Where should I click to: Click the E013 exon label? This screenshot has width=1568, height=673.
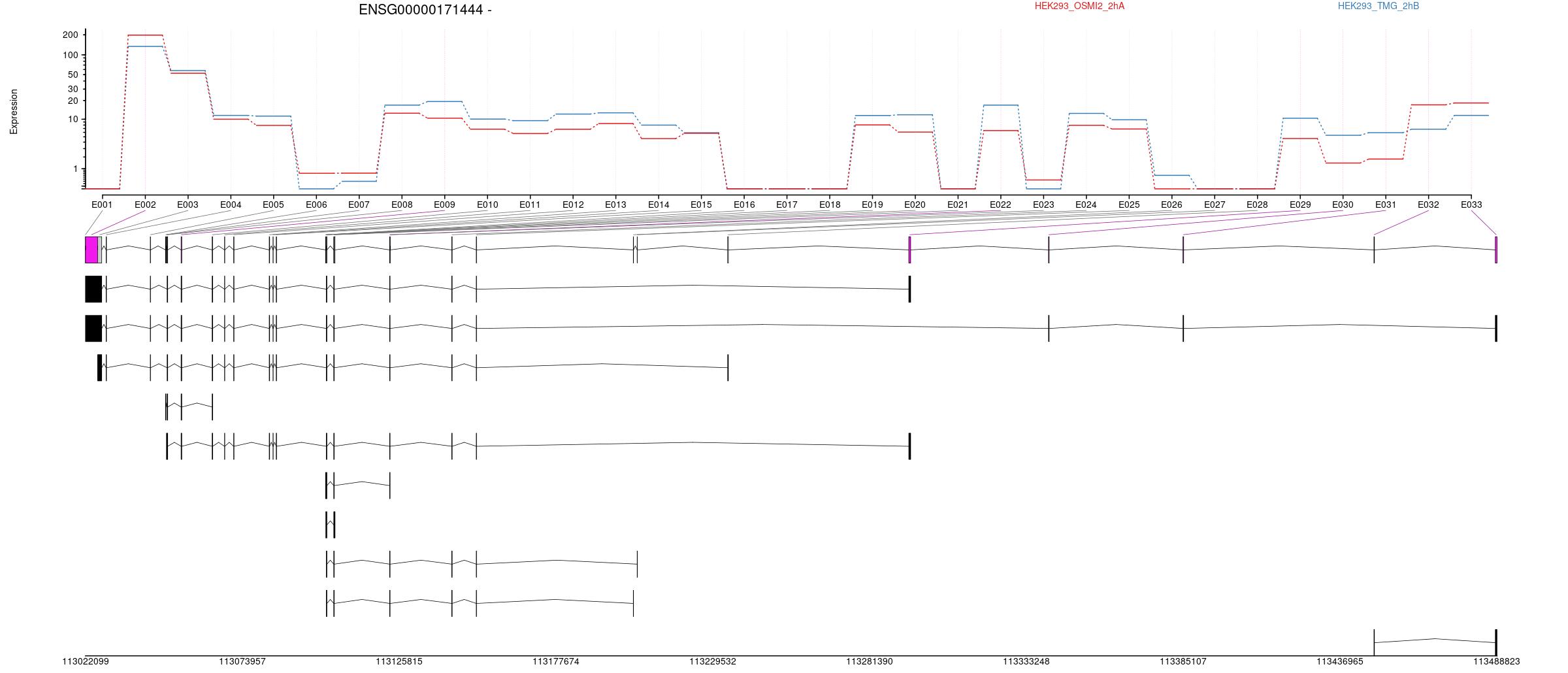615,205
